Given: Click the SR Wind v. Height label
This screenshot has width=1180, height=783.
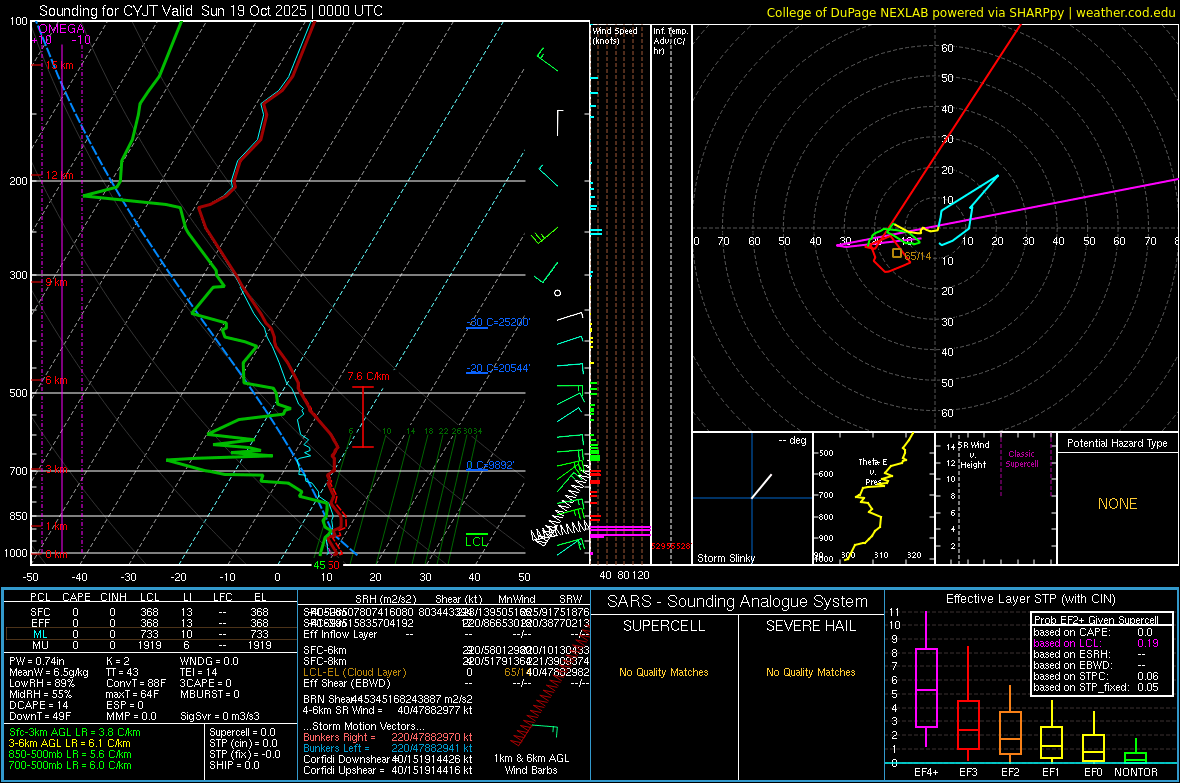Looking at the screenshot, I should (x=973, y=455).
